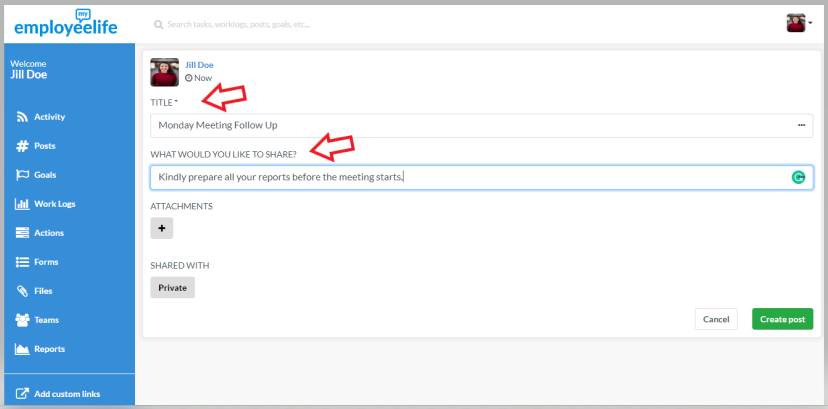
Task: Click the Teams people icon
Action: point(22,320)
